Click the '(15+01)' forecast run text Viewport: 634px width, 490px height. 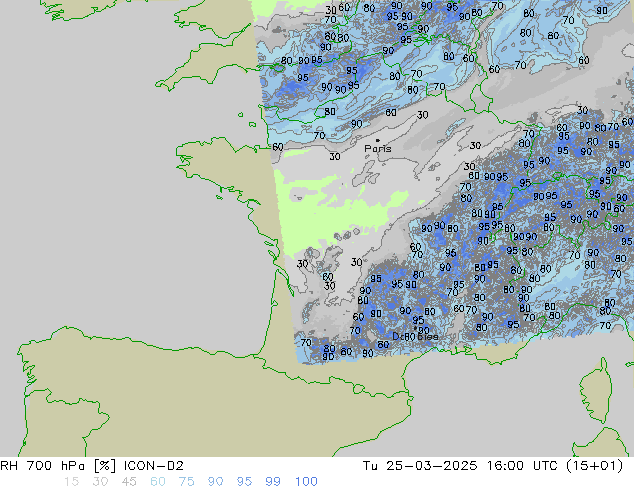pyautogui.click(x=595, y=466)
